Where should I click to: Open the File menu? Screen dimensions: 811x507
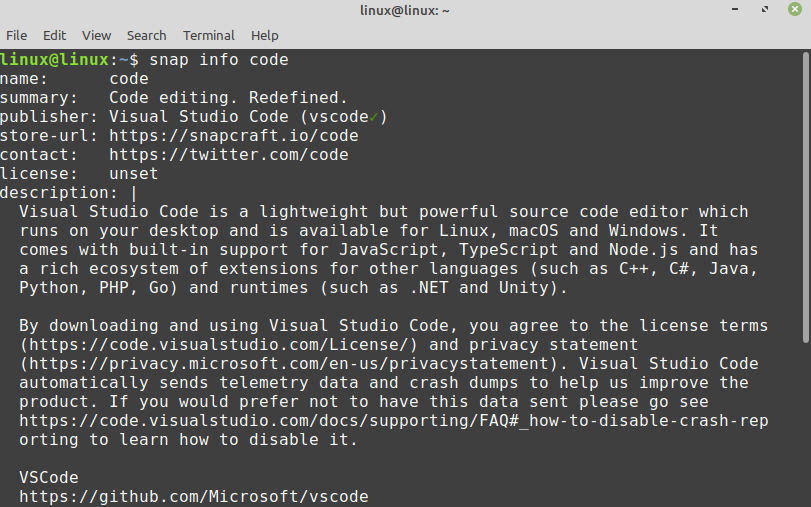click(16, 35)
